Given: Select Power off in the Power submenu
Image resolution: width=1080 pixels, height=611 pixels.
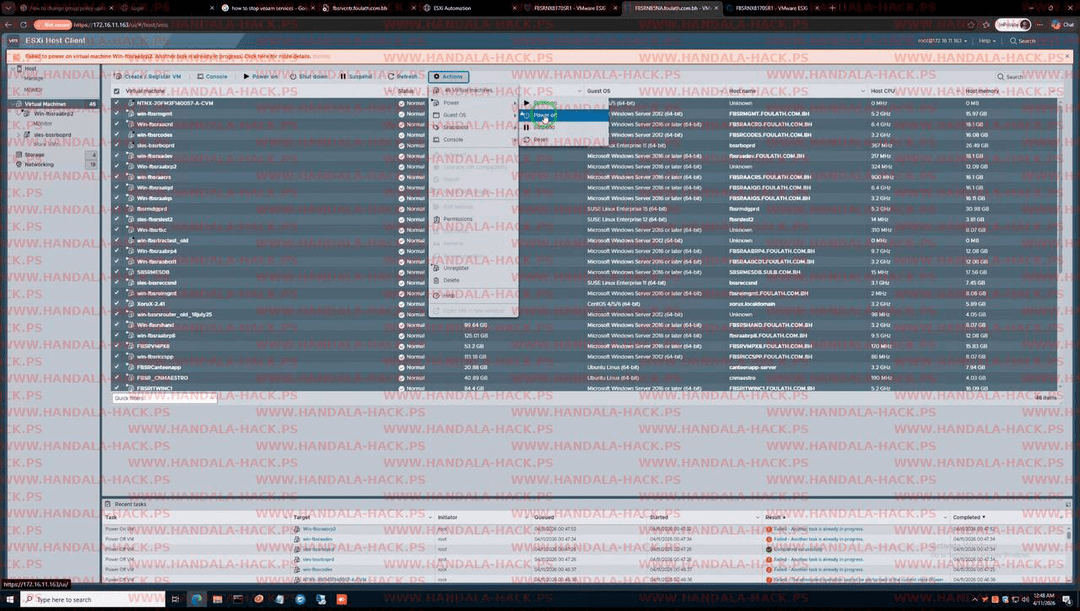Looking at the screenshot, I should click(x=564, y=115).
